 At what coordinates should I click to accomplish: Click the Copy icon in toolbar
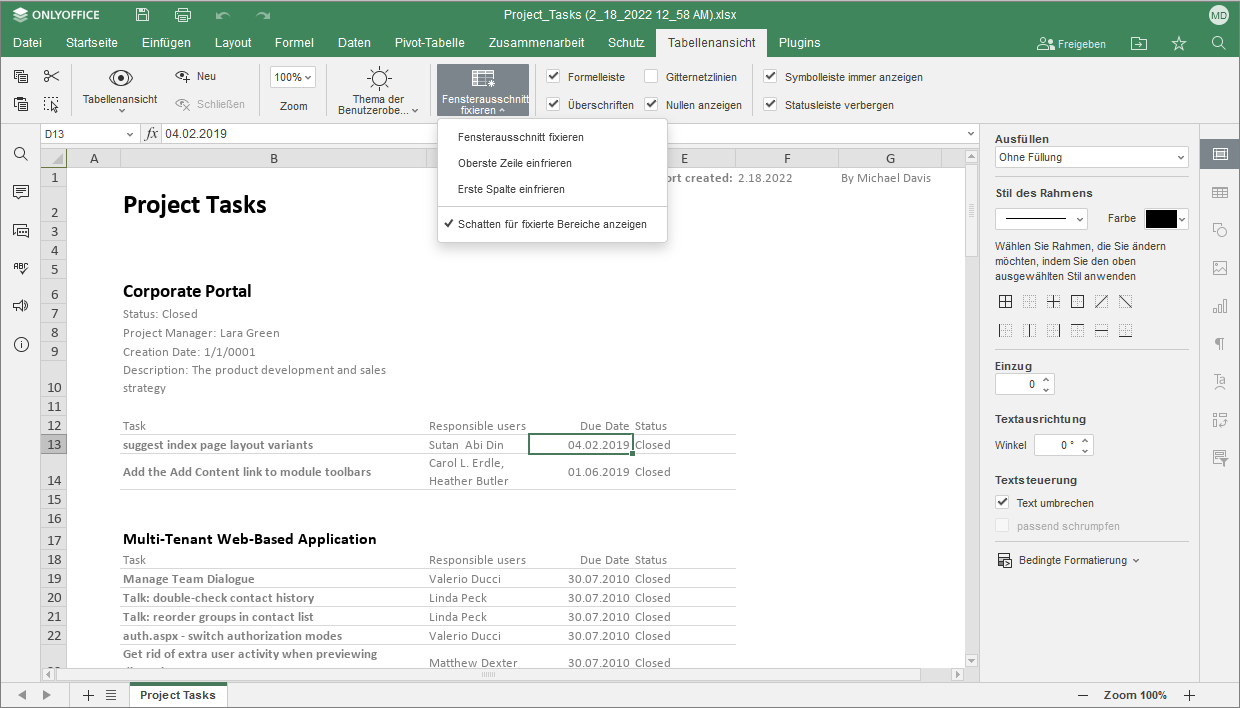pos(21,76)
